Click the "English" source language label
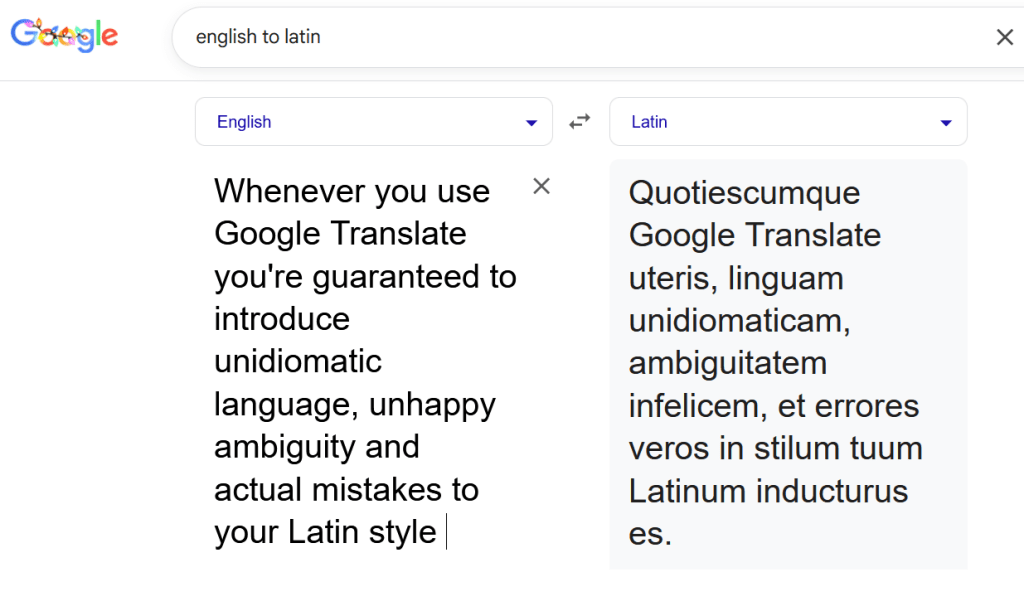1024x611 pixels. [x=244, y=122]
